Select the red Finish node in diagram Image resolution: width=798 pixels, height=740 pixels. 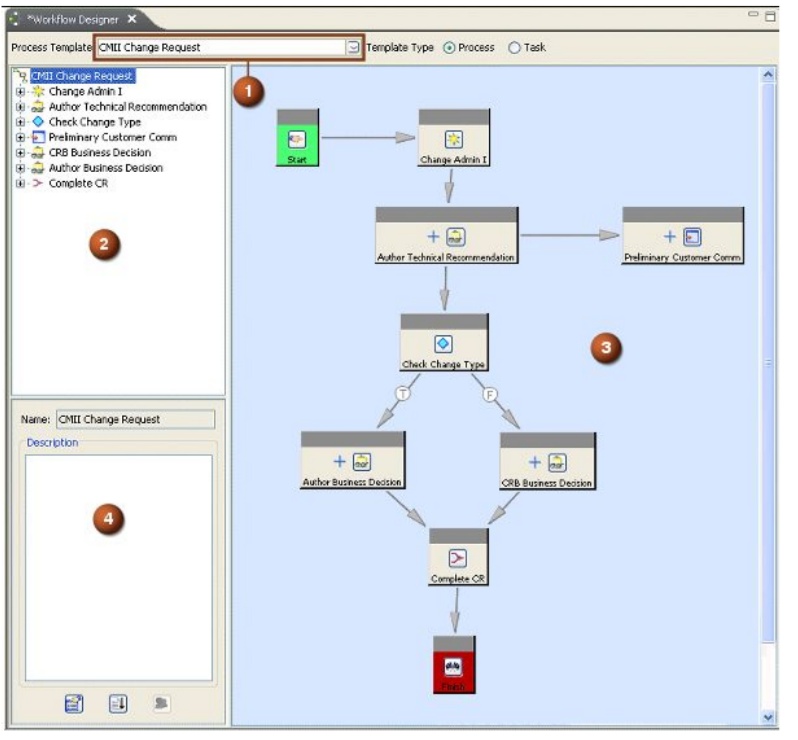[454, 665]
